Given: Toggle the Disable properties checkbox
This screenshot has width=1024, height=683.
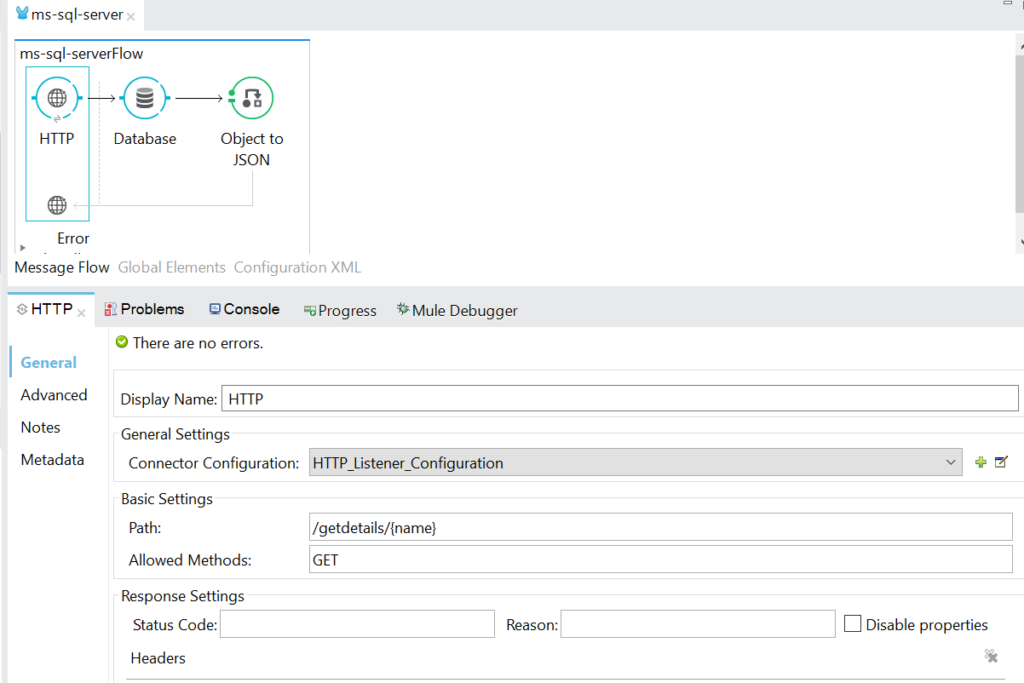Looking at the screenshot, I should pyautogui.click(x=852, y=623).
